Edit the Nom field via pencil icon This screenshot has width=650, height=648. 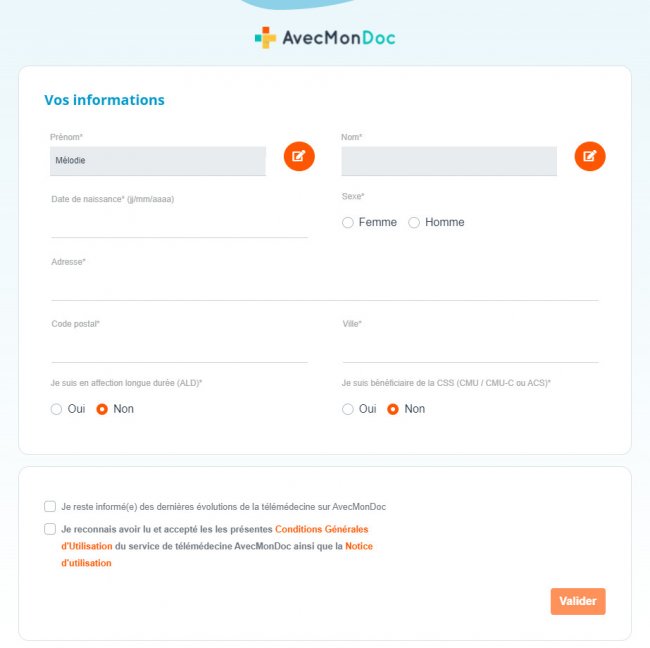pyautogui.click(x=590, y=156)
